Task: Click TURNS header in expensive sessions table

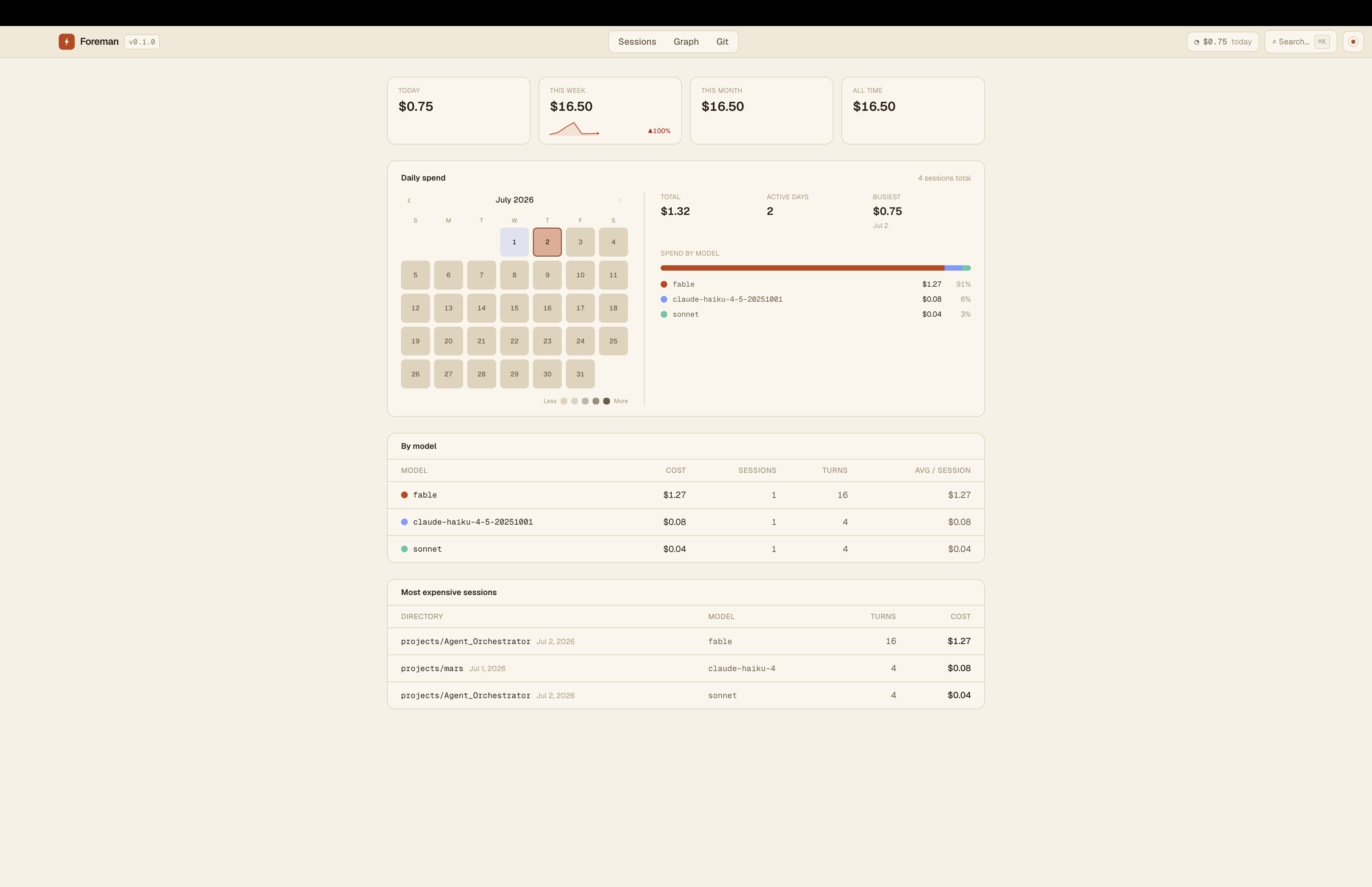Action: [x=883, y=617]
